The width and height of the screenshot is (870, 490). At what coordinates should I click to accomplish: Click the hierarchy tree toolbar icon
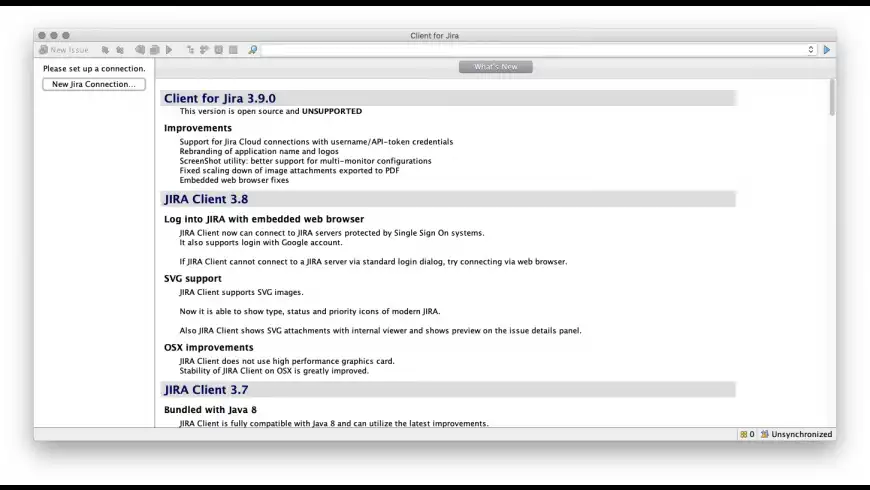190,50
